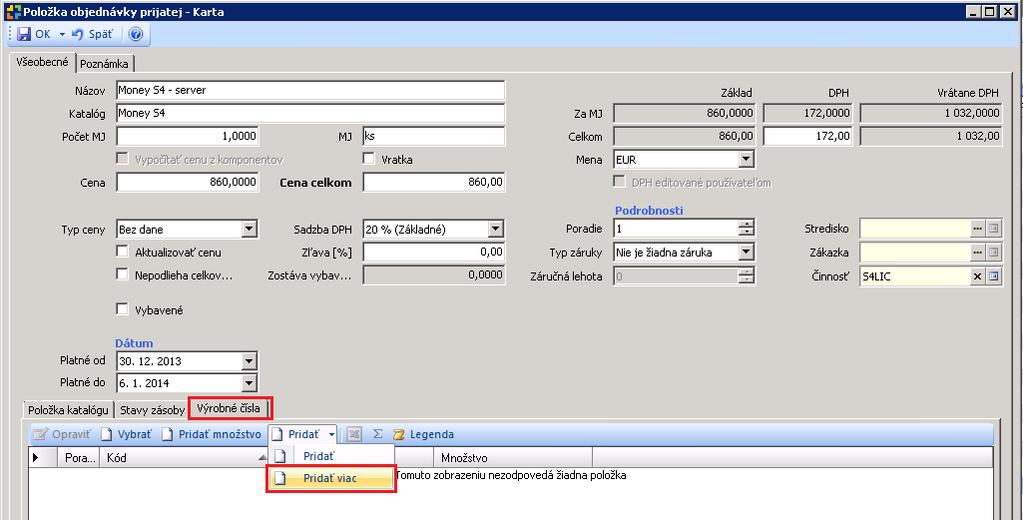This screenshot has width=1023, height=520.
Task: Click the Poradie number field
Action: [676, 229]
